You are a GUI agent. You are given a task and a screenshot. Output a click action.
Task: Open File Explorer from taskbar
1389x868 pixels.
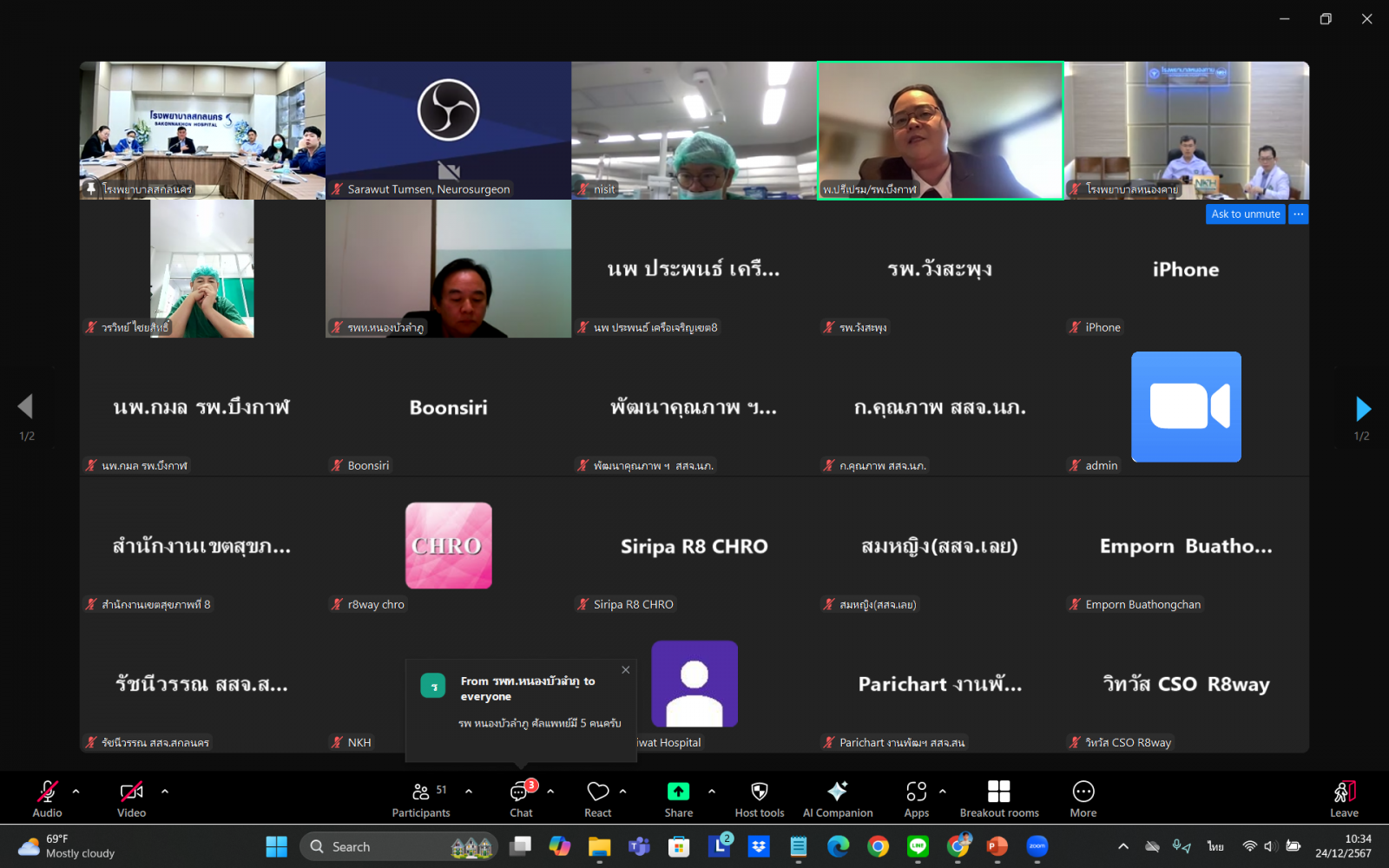[x=600, y=846]
